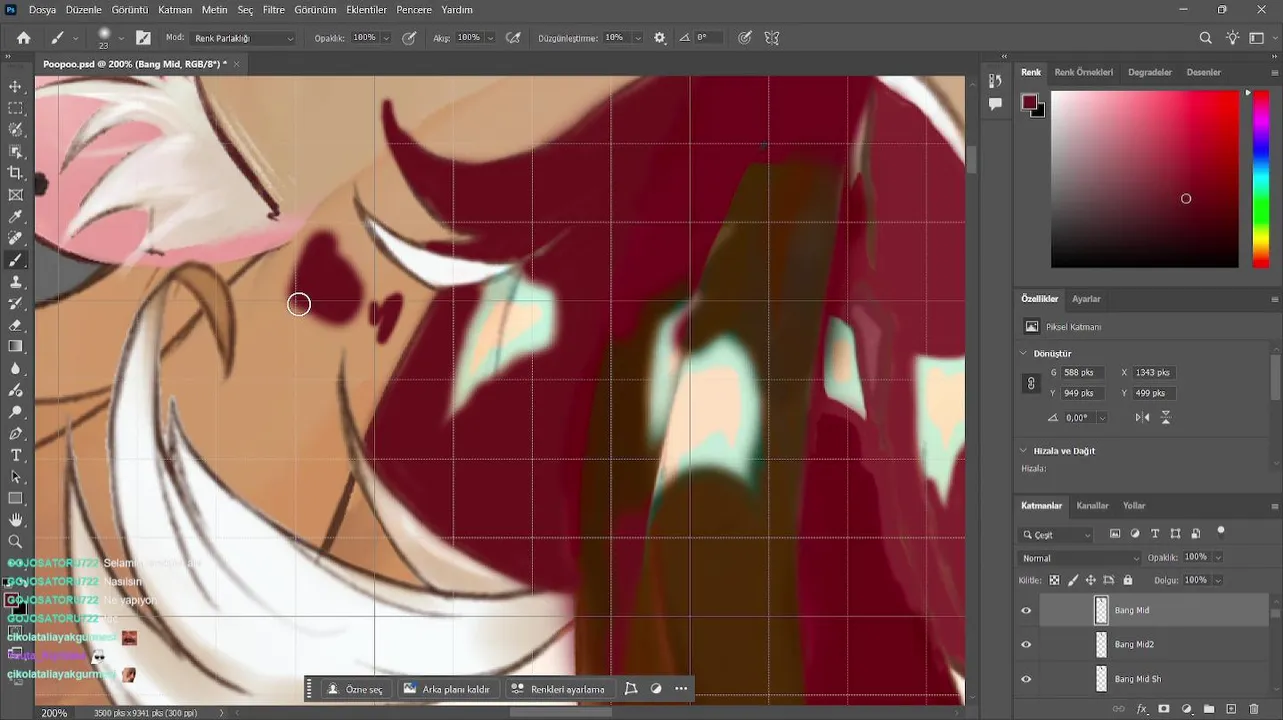The image size is (1283, 720).
Task: Hide the Bang Mid layer
Action: [1026, 610]
